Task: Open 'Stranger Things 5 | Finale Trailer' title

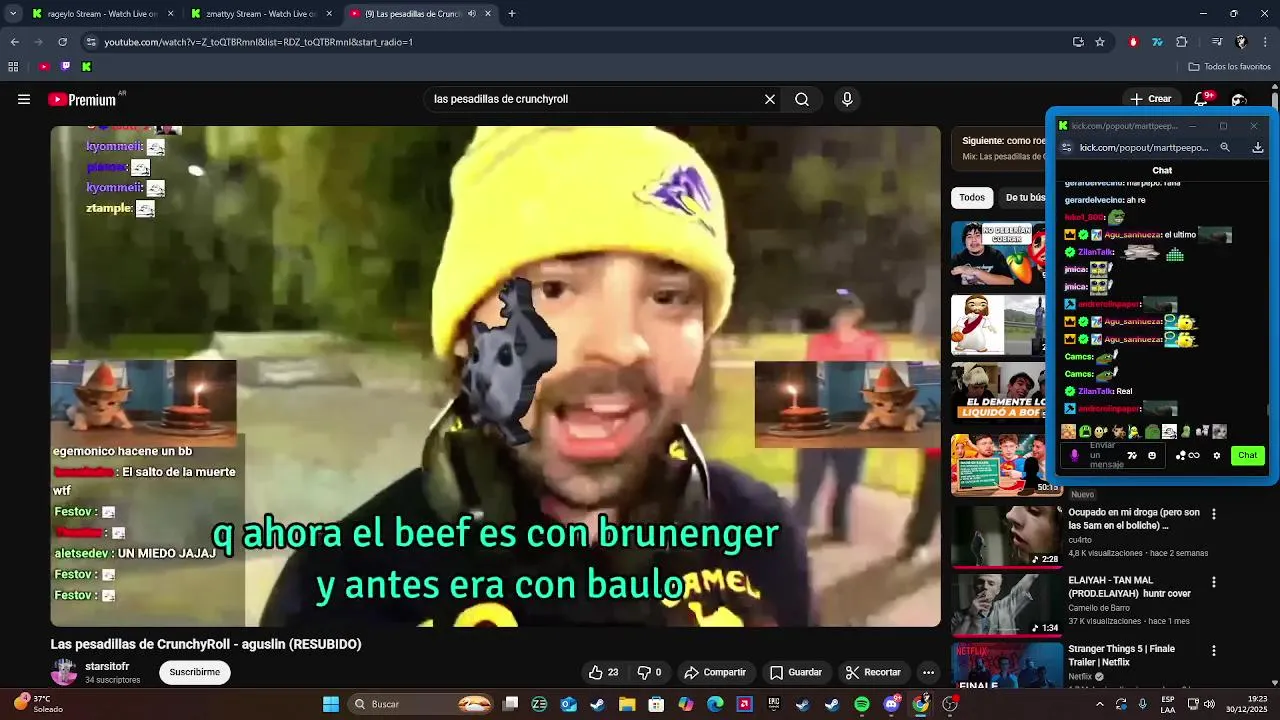Action: point(1121,655)
